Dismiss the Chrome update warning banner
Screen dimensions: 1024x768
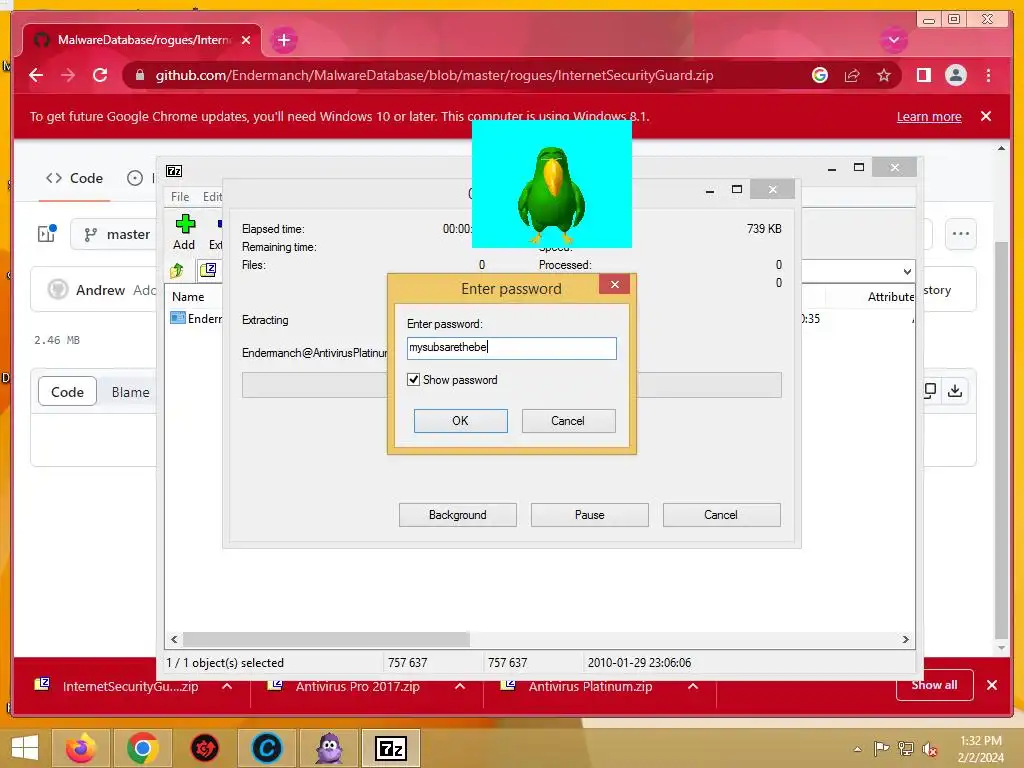[x=986, y=116]
